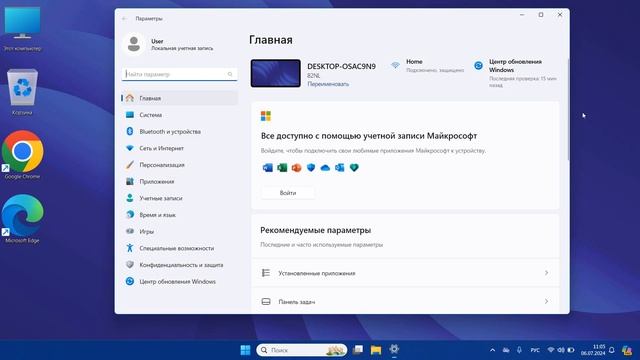
Task: Click the Войти sign-in button
Action: [x=288, y=193]
